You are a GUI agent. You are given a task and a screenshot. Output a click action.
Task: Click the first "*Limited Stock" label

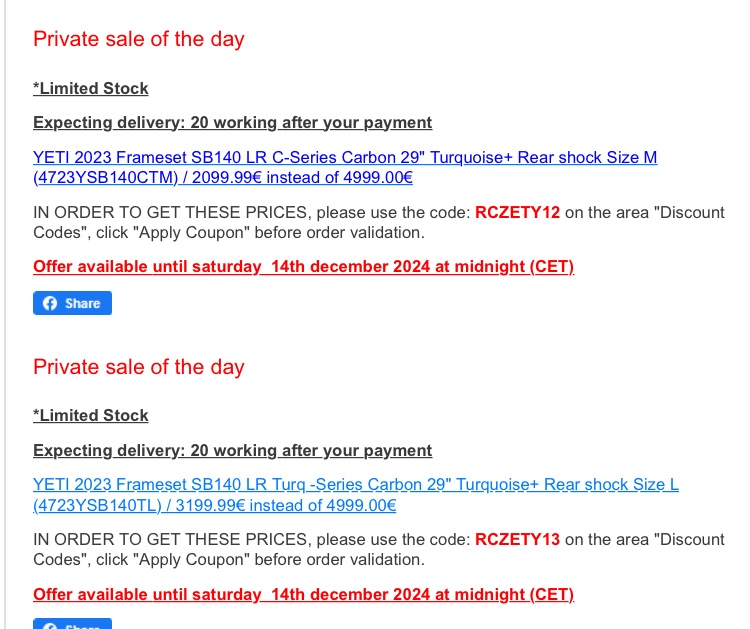pos(91,88)
